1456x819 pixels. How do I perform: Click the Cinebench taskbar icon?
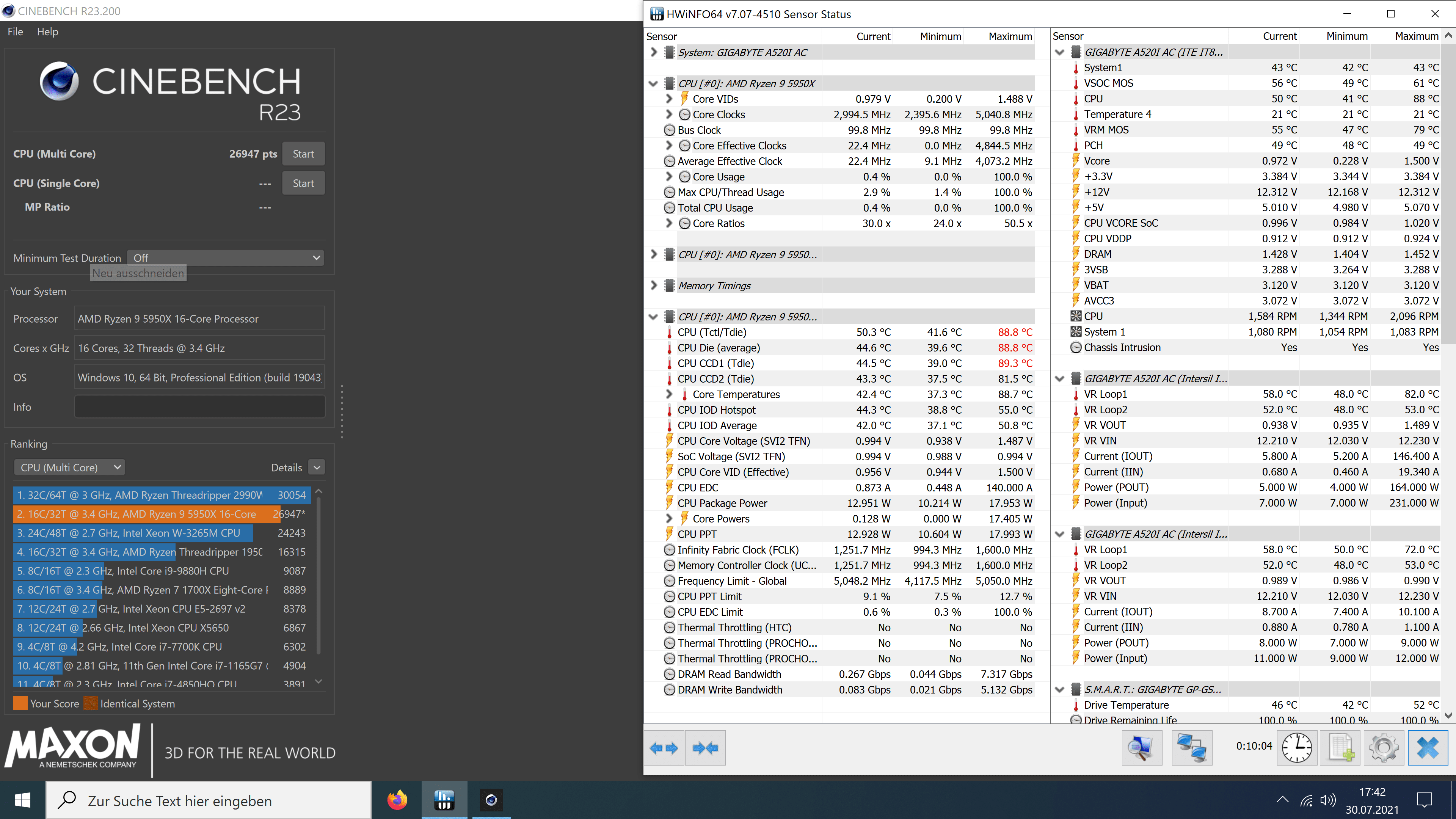coord(491,800)
